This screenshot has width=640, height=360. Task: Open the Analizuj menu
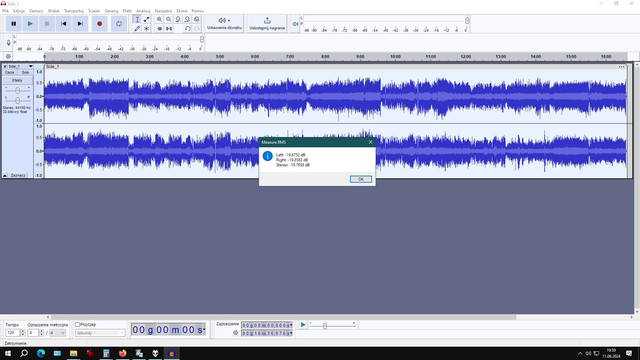point(143,11)
